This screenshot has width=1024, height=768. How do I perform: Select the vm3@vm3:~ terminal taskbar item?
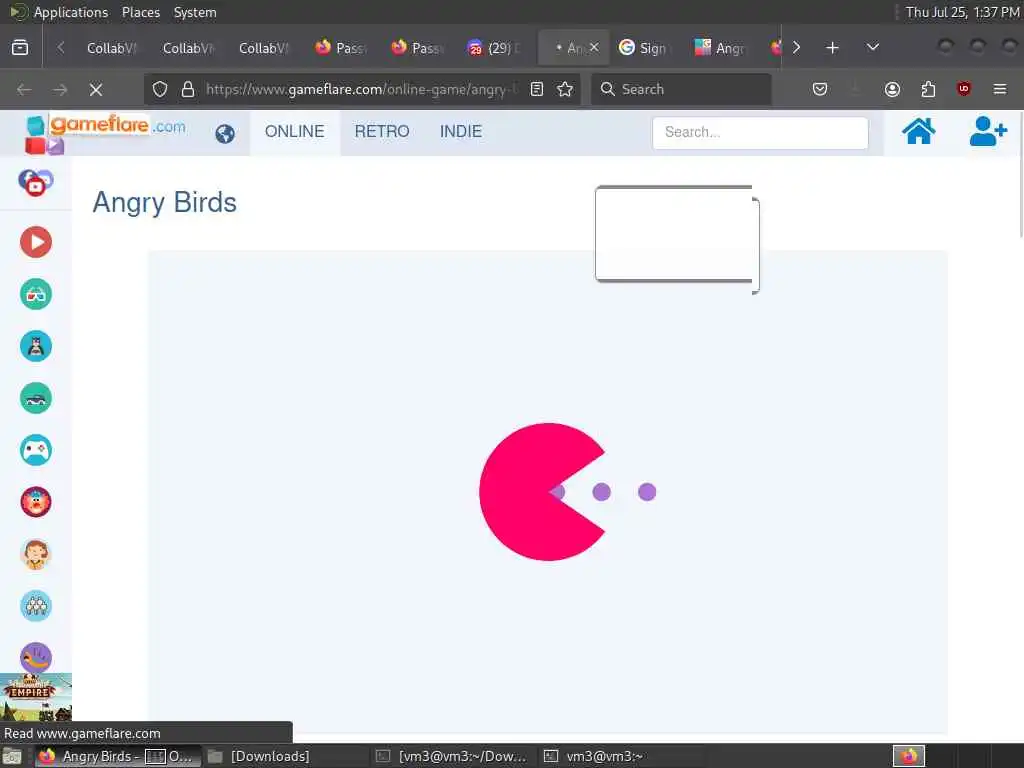[594, 756]
